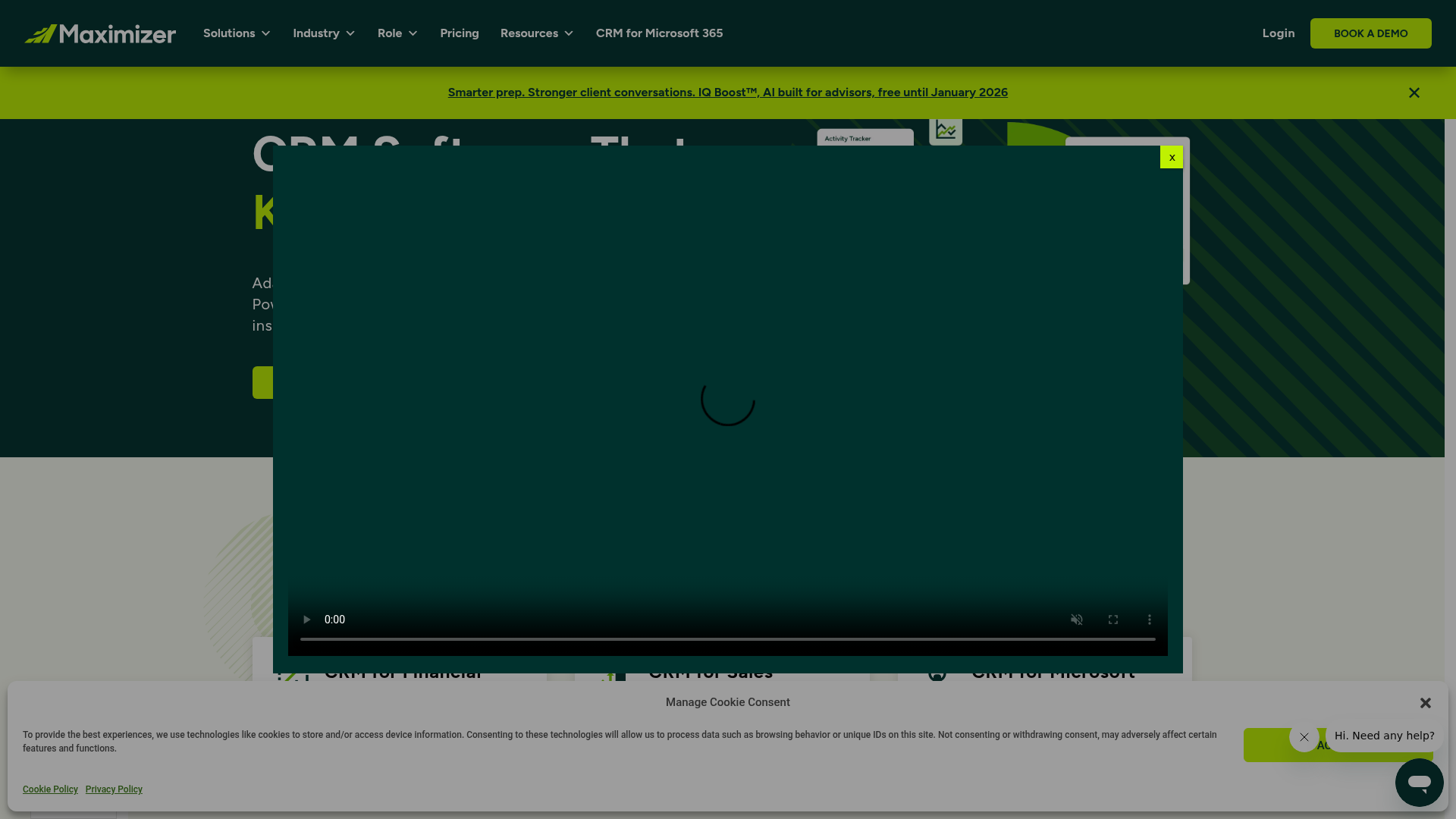Click the BOOK A DEMO button
Image resolution: width=1456 pixels, height=819 pixels.
pos(1370,33)
